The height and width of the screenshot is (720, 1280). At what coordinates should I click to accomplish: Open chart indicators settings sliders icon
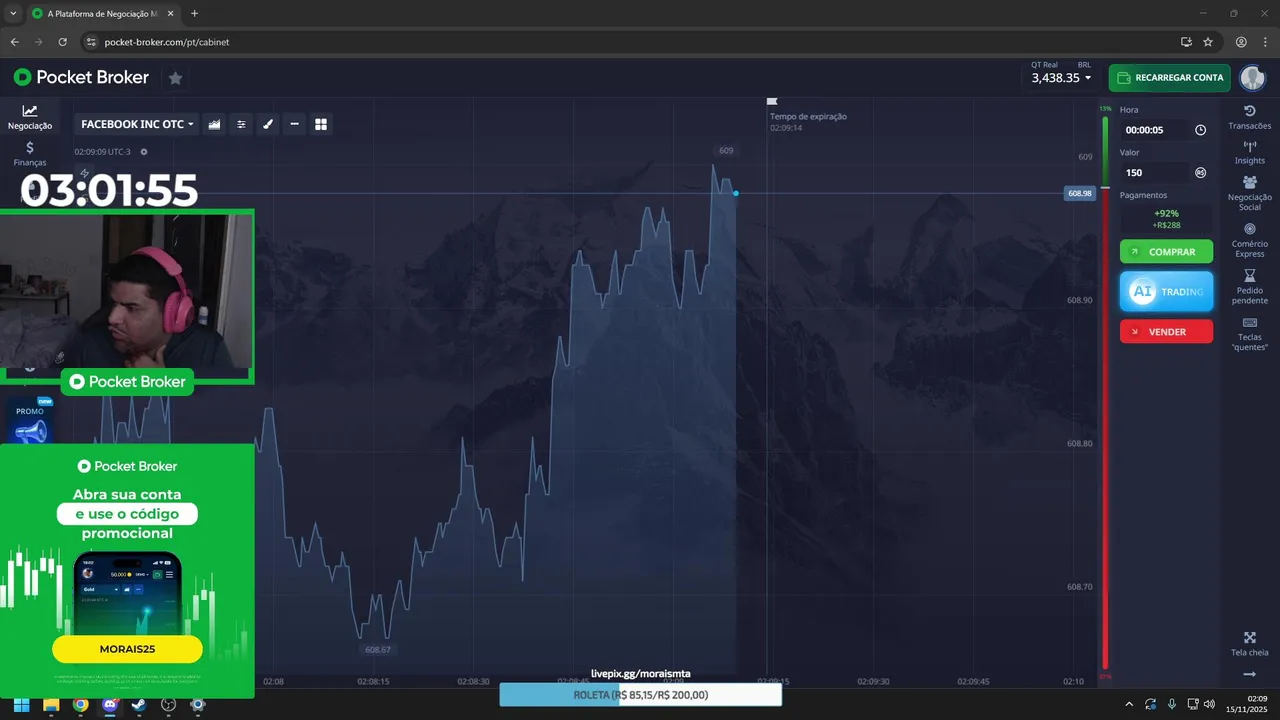click(241, 124)
